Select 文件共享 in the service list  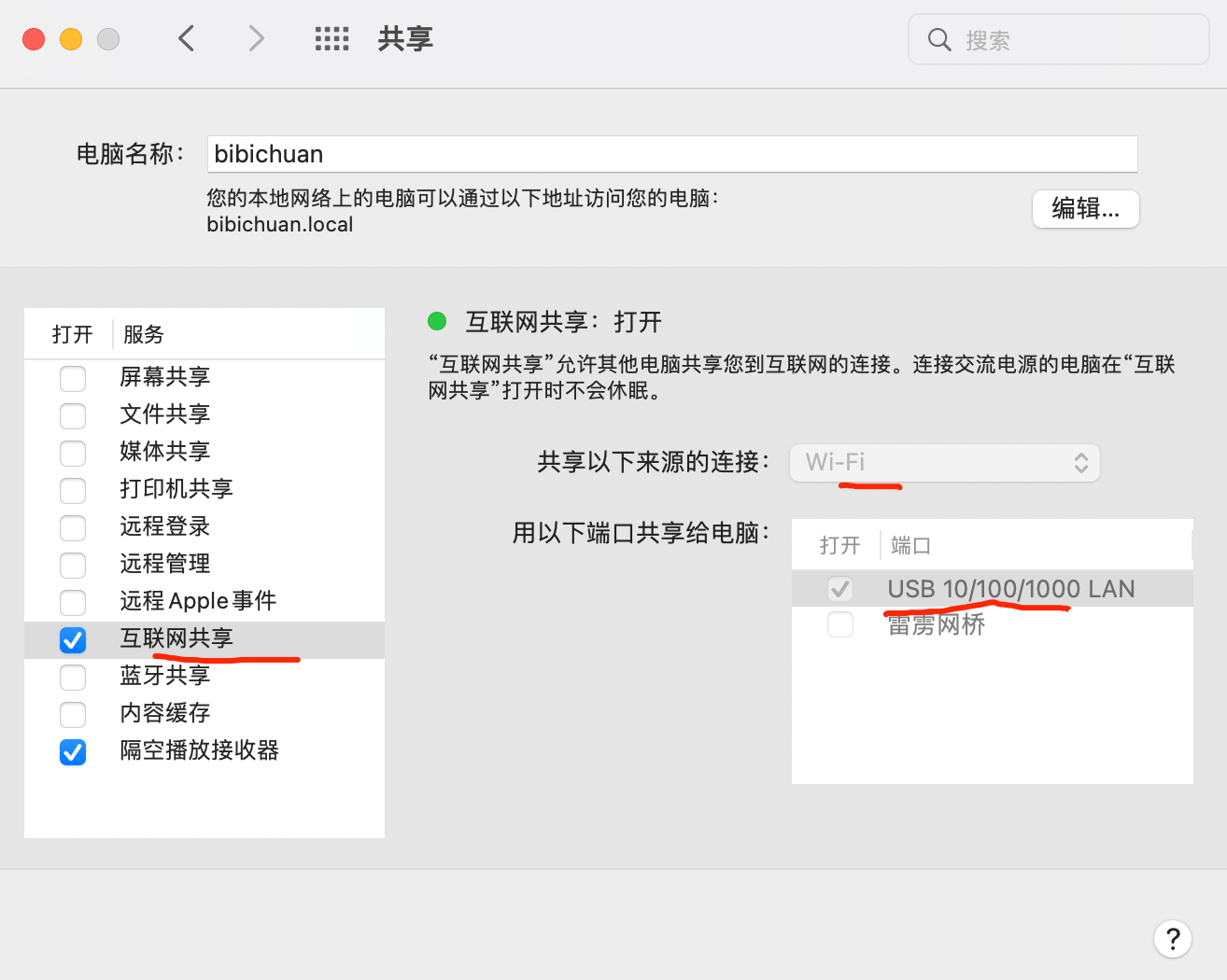(x=165, y=414)
